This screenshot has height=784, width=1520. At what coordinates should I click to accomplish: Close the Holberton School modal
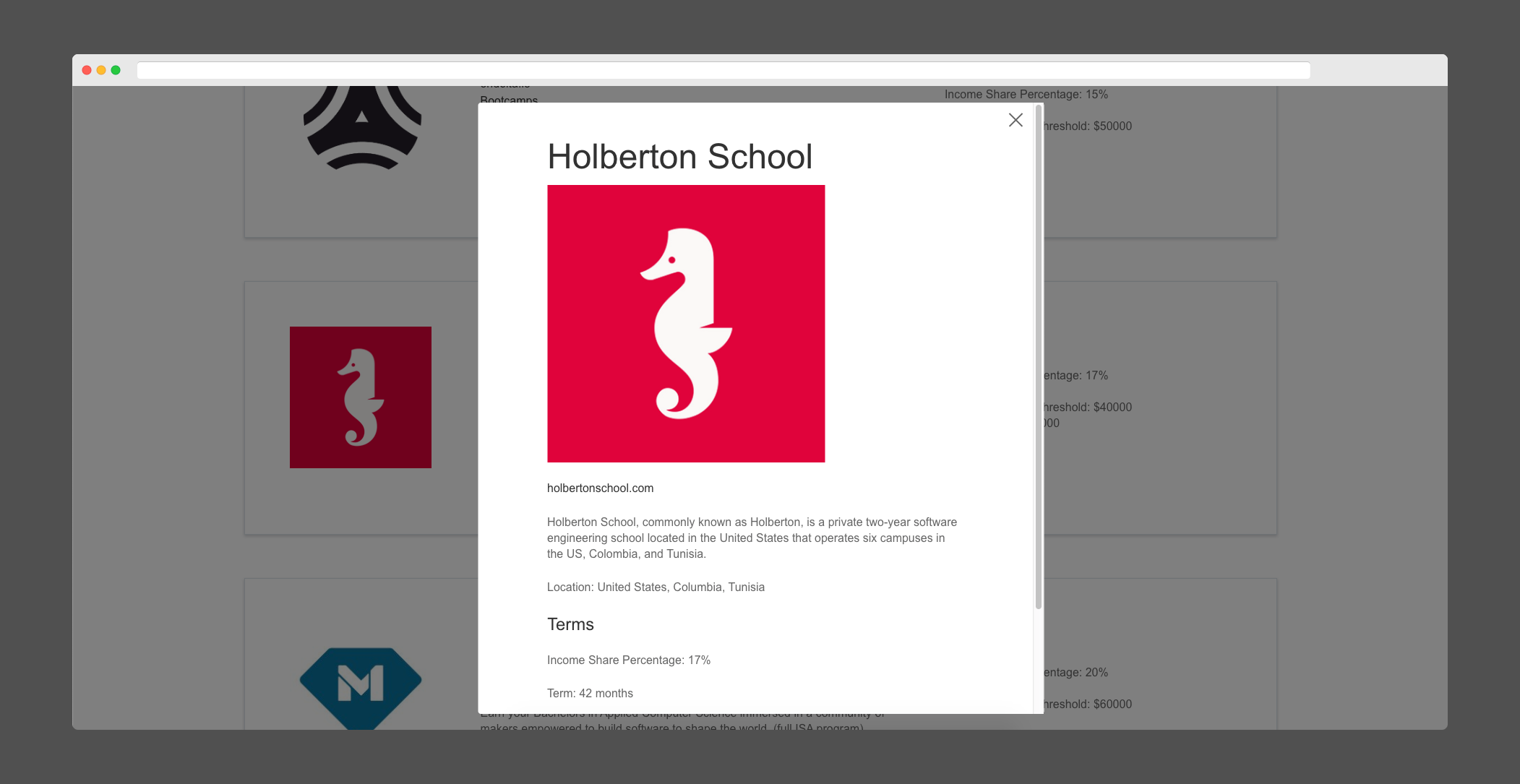pyautogui.click(x=1016, y=120)
